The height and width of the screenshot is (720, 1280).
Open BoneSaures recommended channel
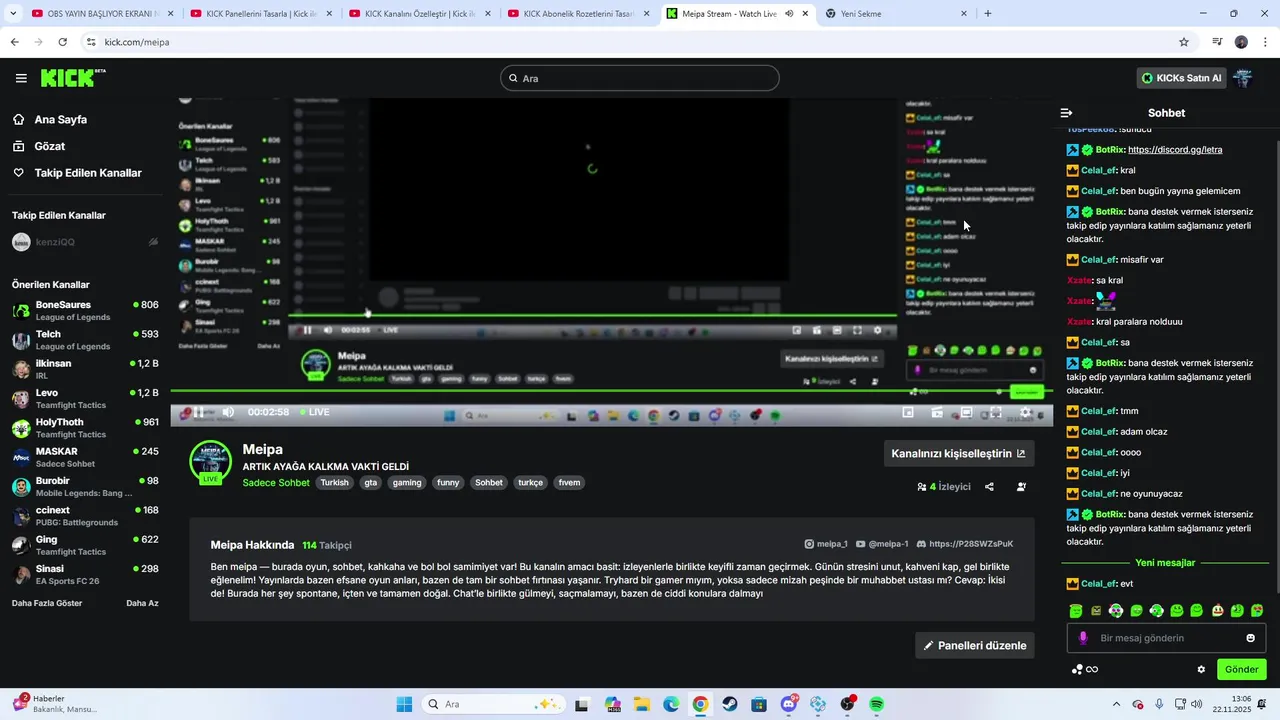point(85,310)
